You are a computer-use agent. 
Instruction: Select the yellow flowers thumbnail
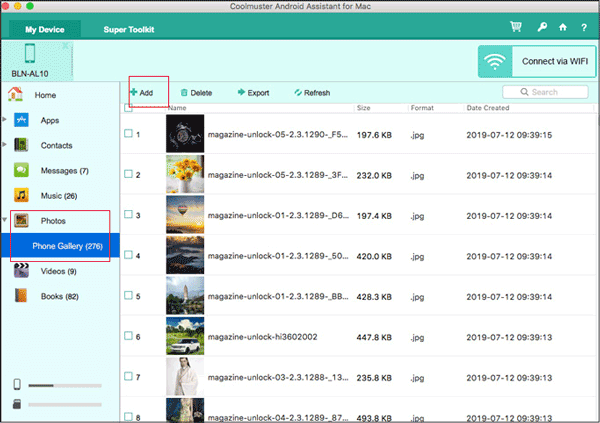click(x=185, y=174)
